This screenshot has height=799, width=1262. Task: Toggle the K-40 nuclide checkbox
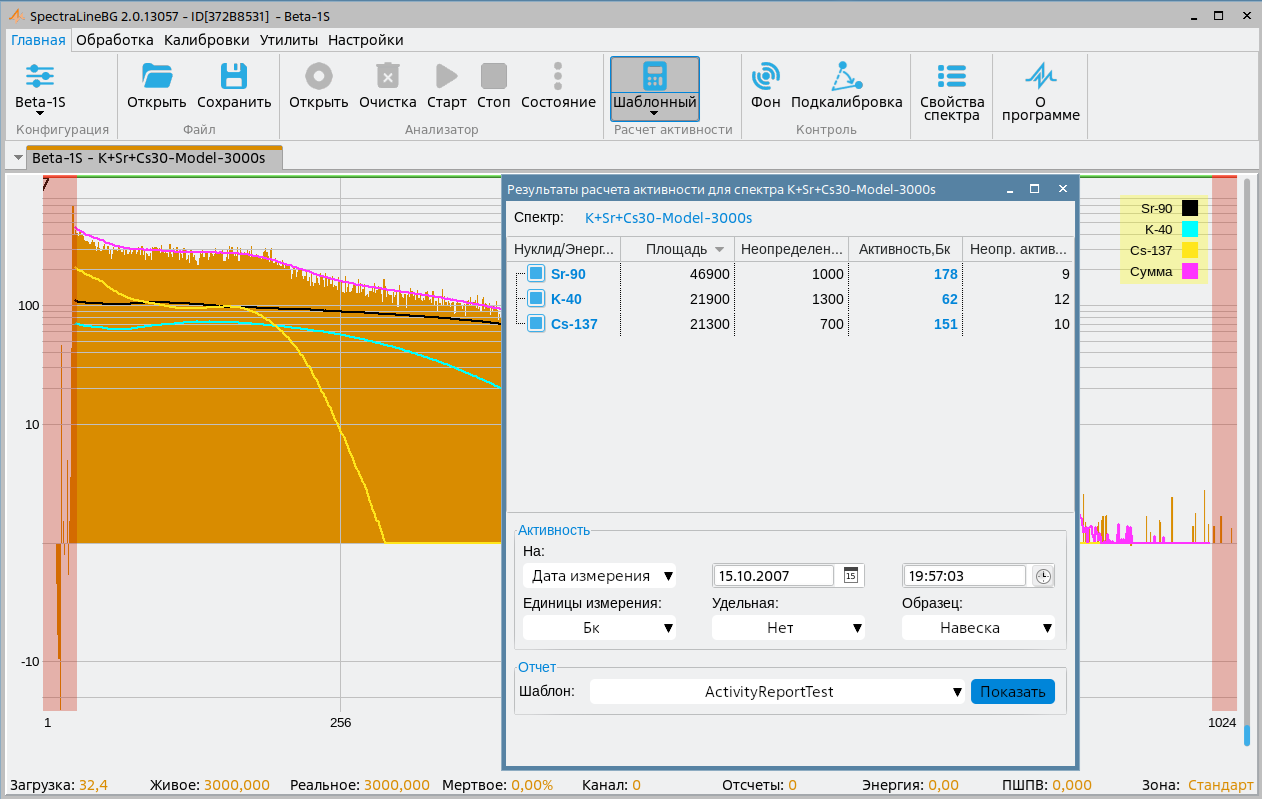536,299
